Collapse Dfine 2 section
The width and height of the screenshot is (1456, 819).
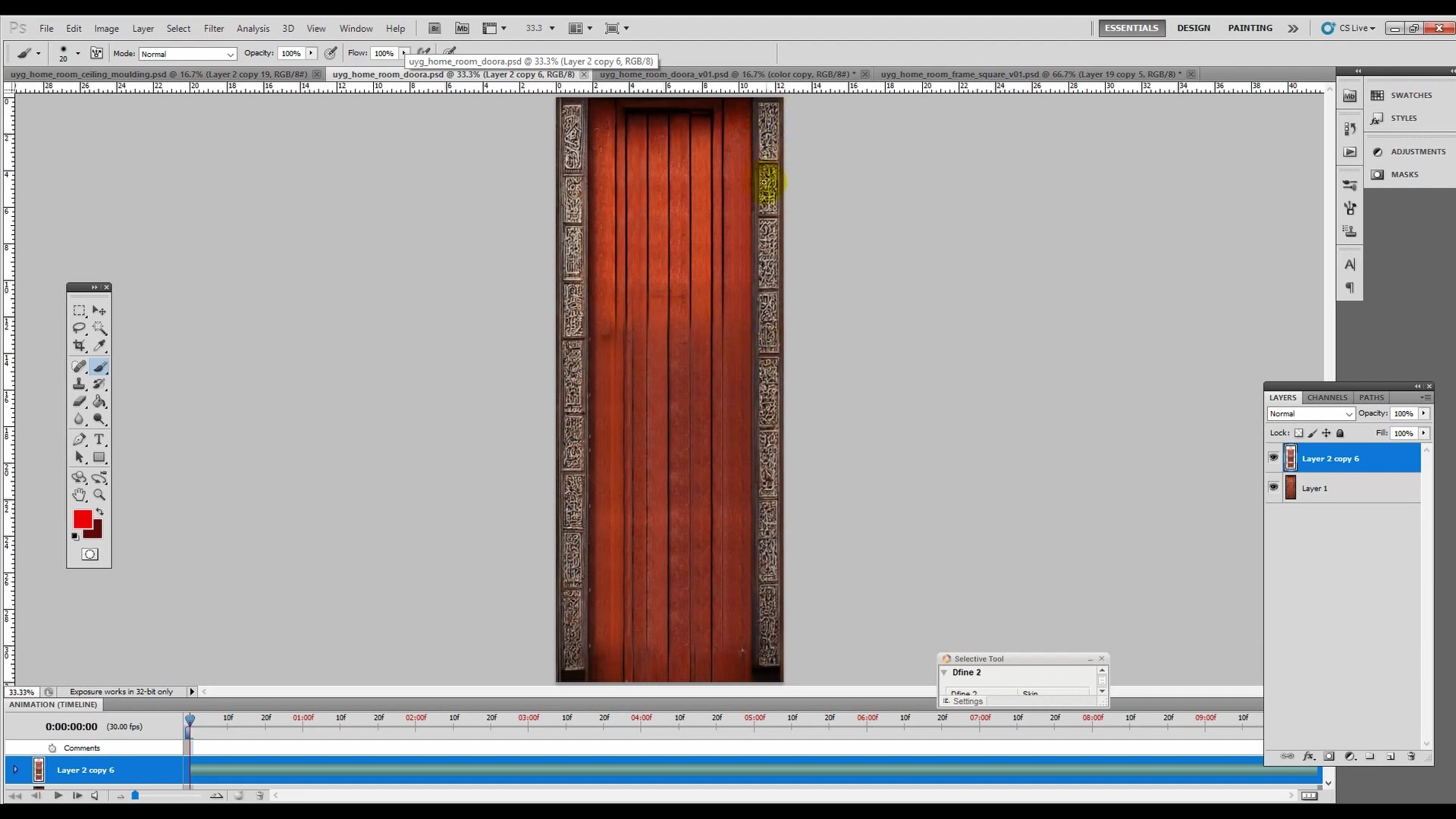click(x=944, y=673)
